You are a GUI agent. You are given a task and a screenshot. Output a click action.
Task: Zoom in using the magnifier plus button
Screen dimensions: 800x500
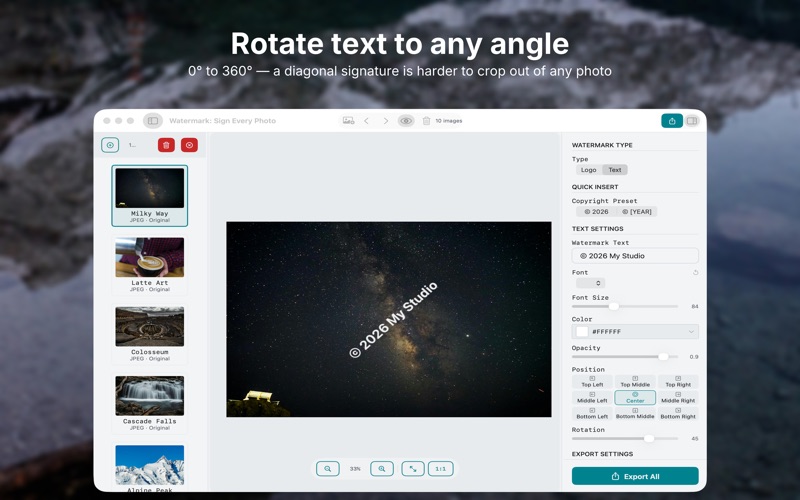(382, 468)
